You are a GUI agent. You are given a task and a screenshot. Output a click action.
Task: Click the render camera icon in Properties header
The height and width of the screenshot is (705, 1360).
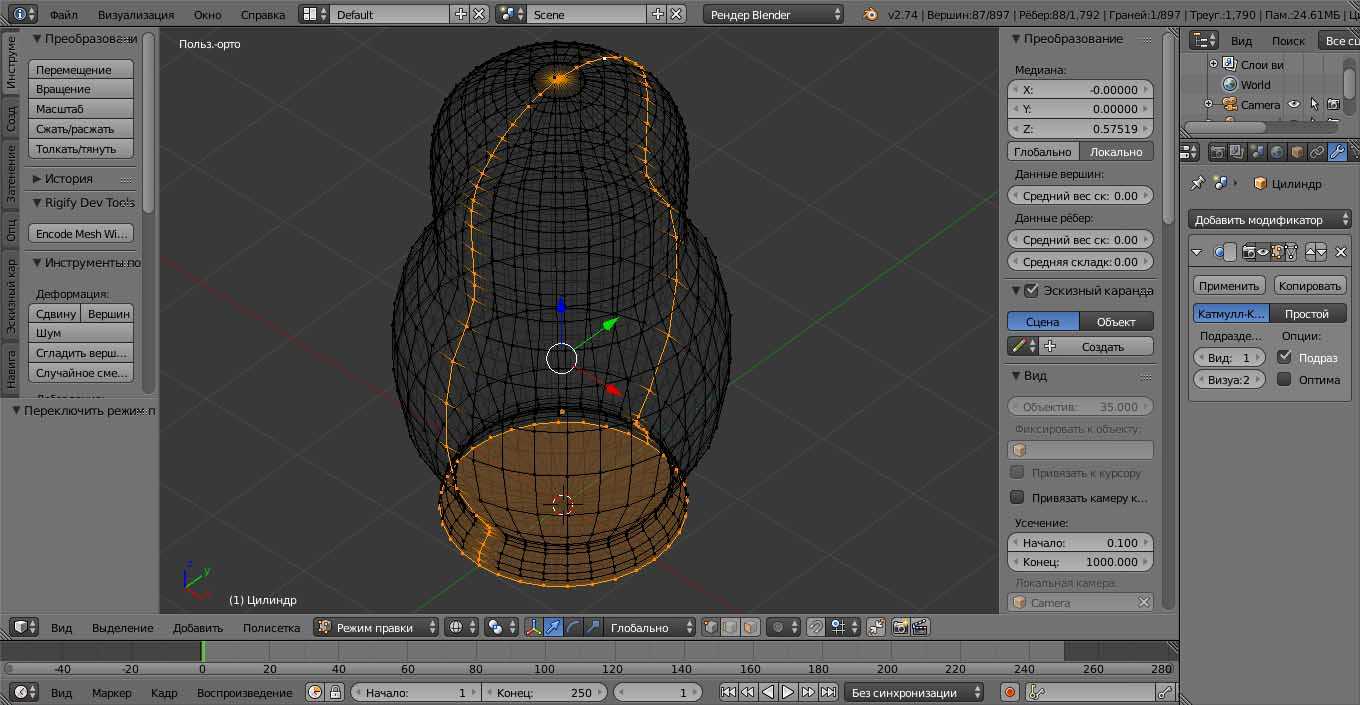coord(1217,152)
